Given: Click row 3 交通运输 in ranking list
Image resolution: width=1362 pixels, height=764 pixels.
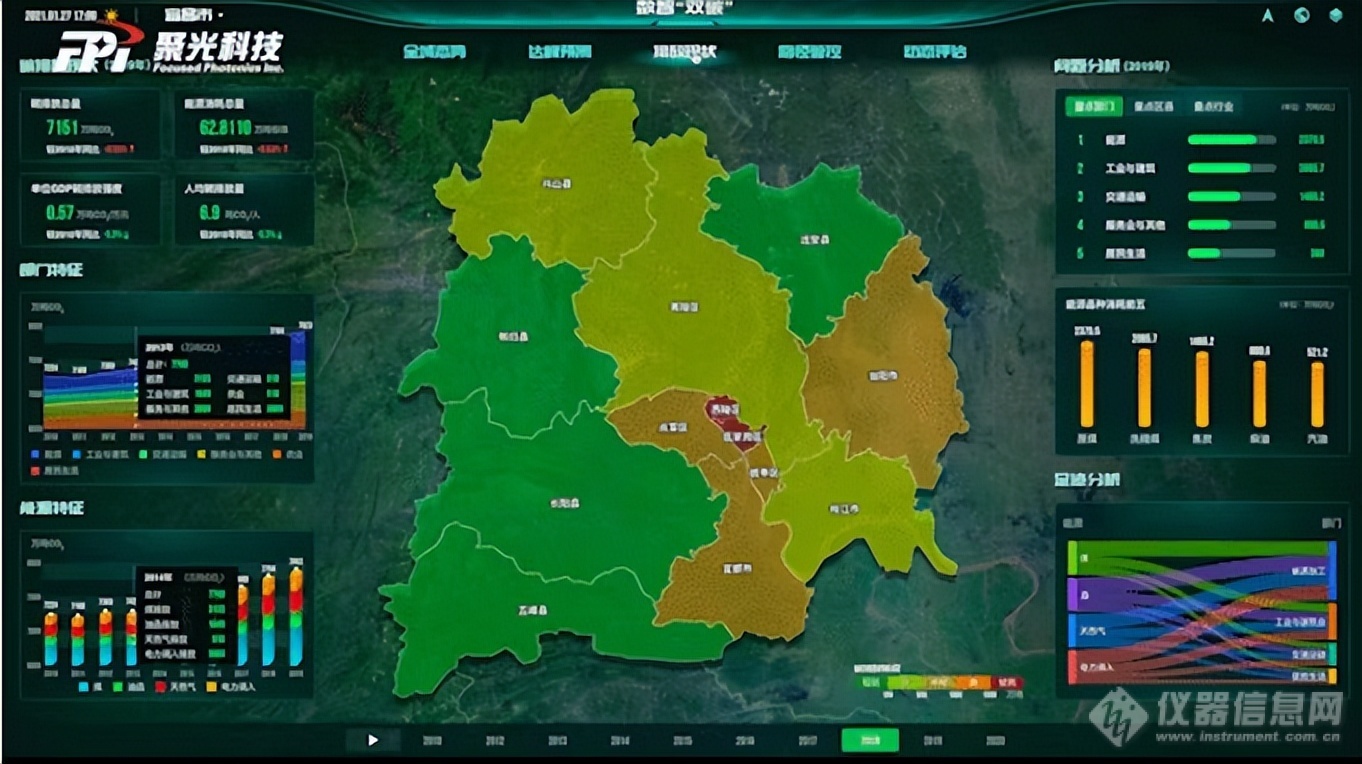Looking at the screenshot, I should pyautogui.click(x=1202, y=197).
